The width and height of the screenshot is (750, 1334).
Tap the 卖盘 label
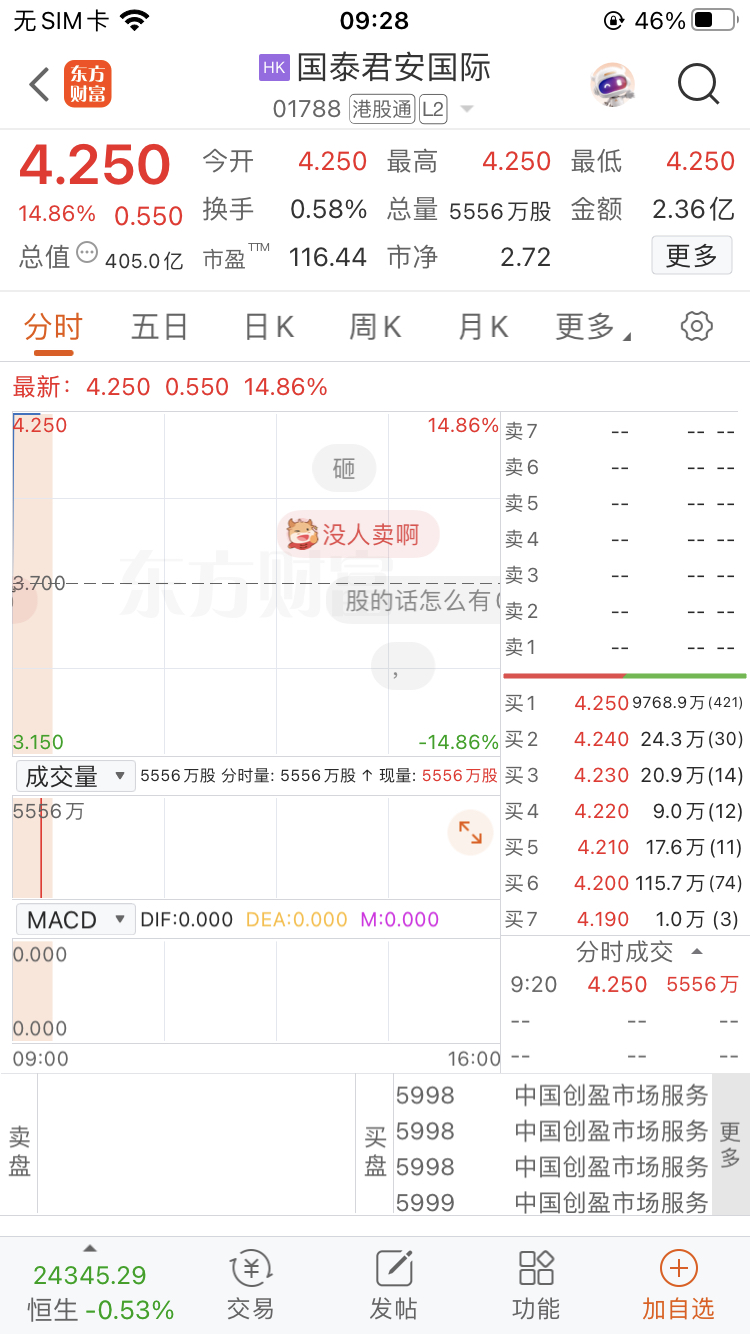[20, 1150]
